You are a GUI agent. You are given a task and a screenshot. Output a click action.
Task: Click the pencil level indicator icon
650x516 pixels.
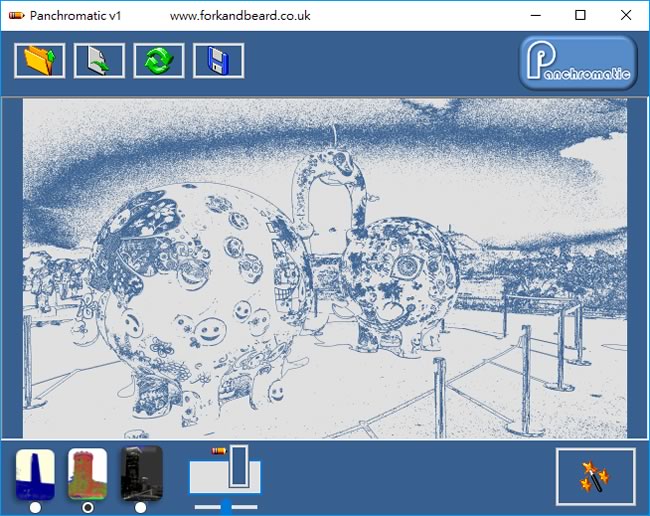coord(221,452)
